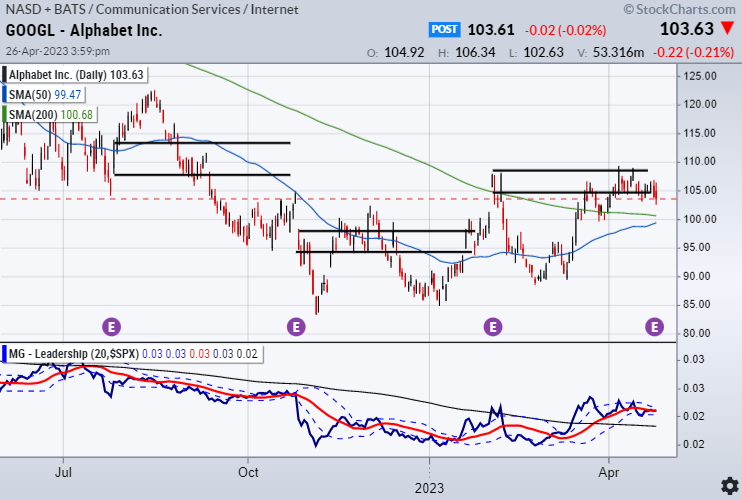Click the rightmost earnings E marker in April
Viewport: 742px width, 500px height.
click(x=655, y=325)
